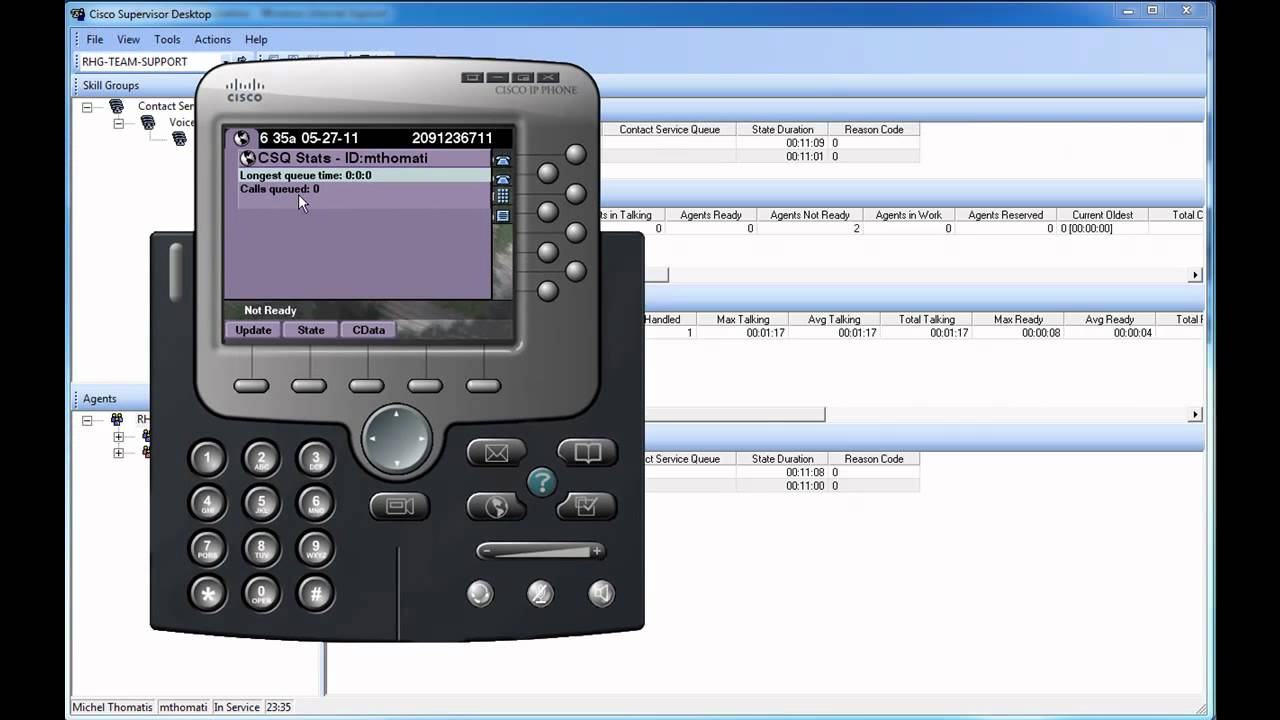Open the Settings checkmark button on the phone
Screen dimensions: 1280x720
tap(587, 507)
